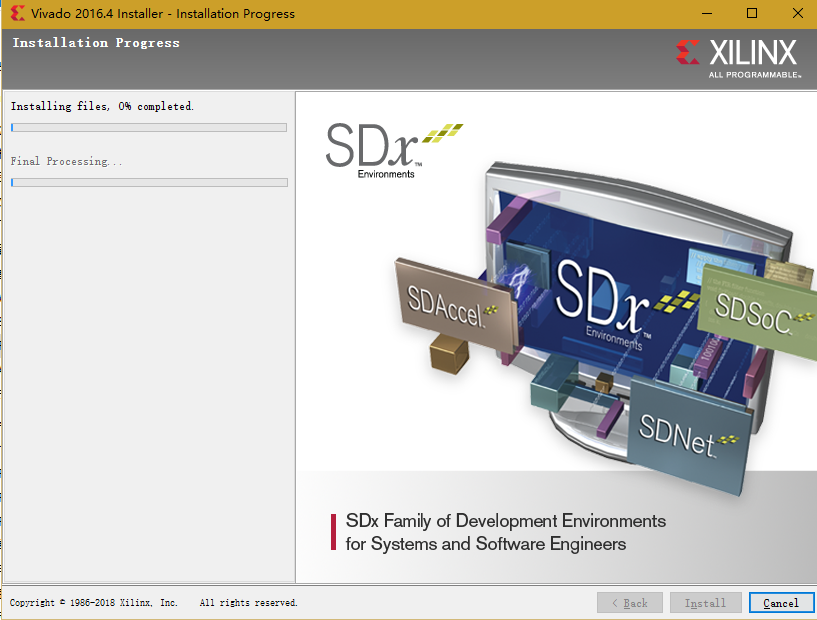Click the Xilinx copyright notice text
Viewport: 817px width, 620px height.
(94, 603)
